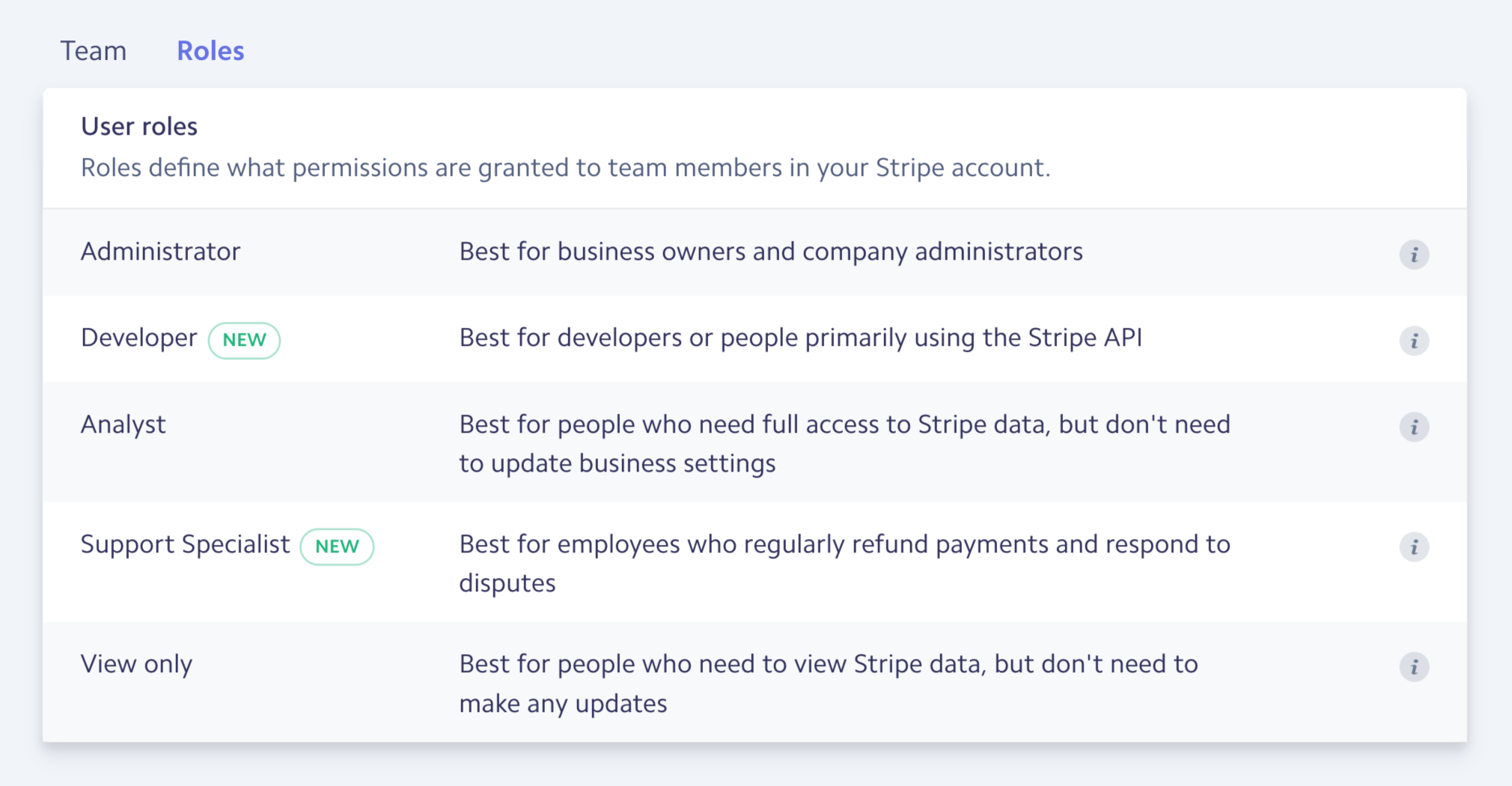Click the NEW badge beside Support Specialist
Image resolution: width=1512 pixels, height=786 pixels.
click(x=337, y=547)
